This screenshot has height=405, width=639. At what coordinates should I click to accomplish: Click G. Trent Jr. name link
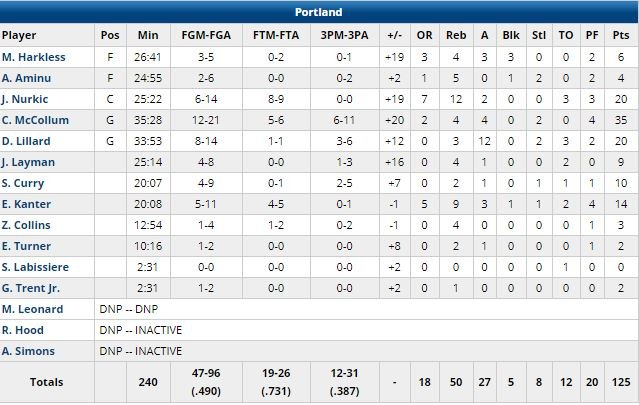32,288
